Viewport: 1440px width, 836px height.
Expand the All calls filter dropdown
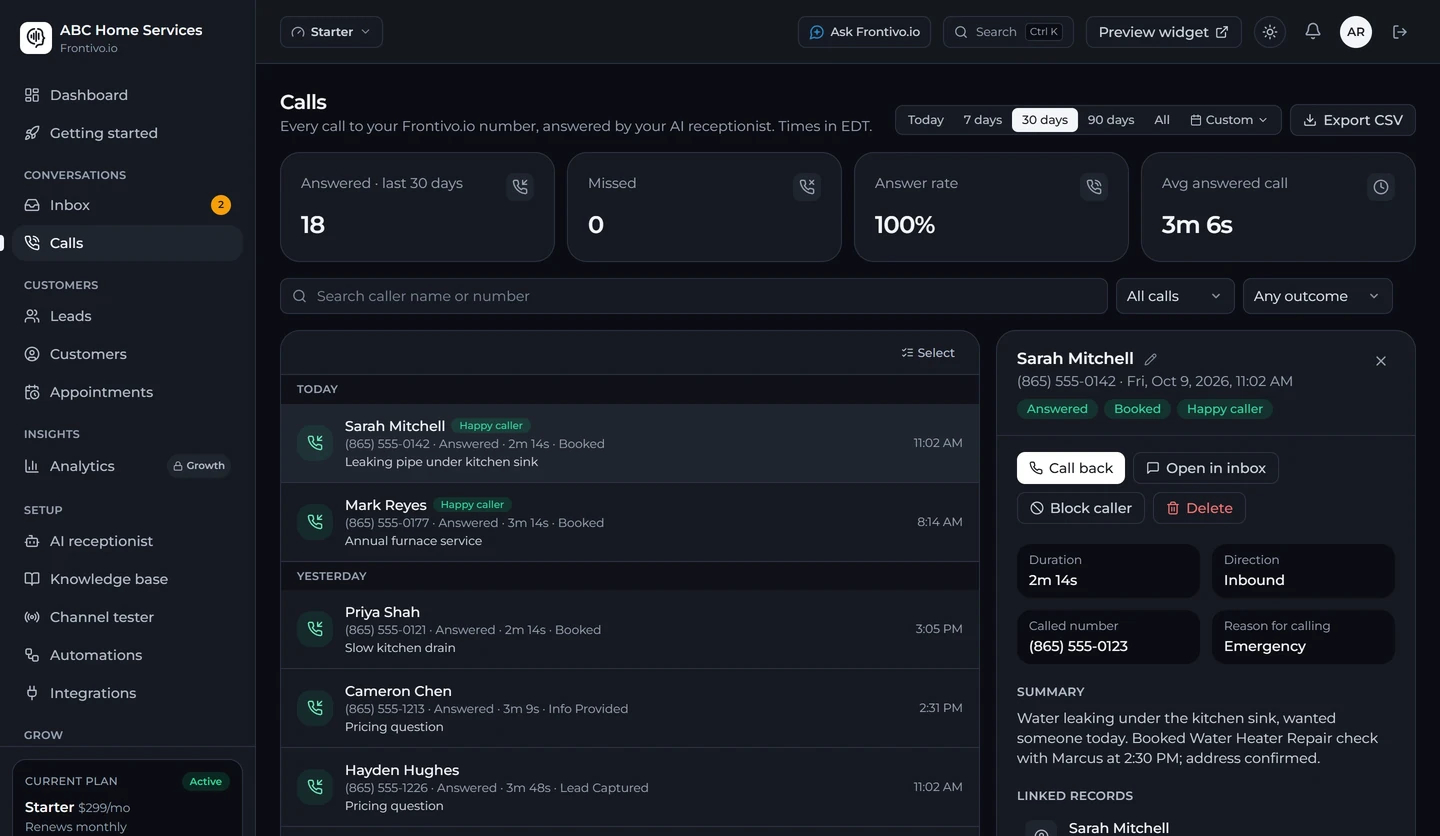pos(1174,296)
